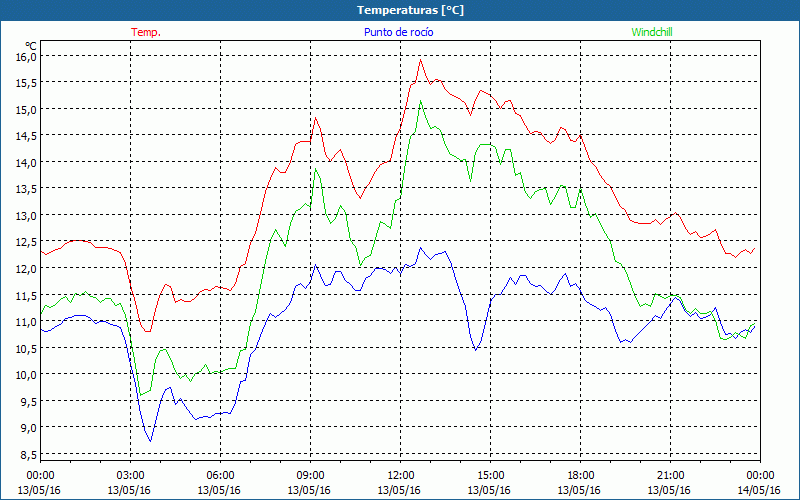
Task: Click the '13,0' y-axis value
Action: 26,216
